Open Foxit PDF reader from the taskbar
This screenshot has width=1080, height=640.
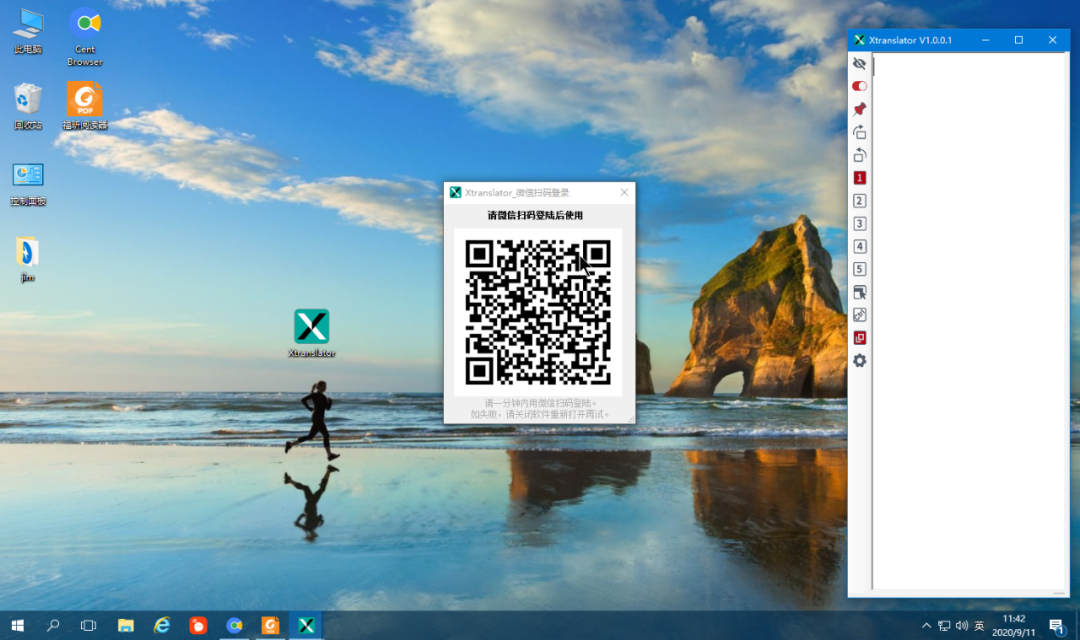tap(270, 626)
